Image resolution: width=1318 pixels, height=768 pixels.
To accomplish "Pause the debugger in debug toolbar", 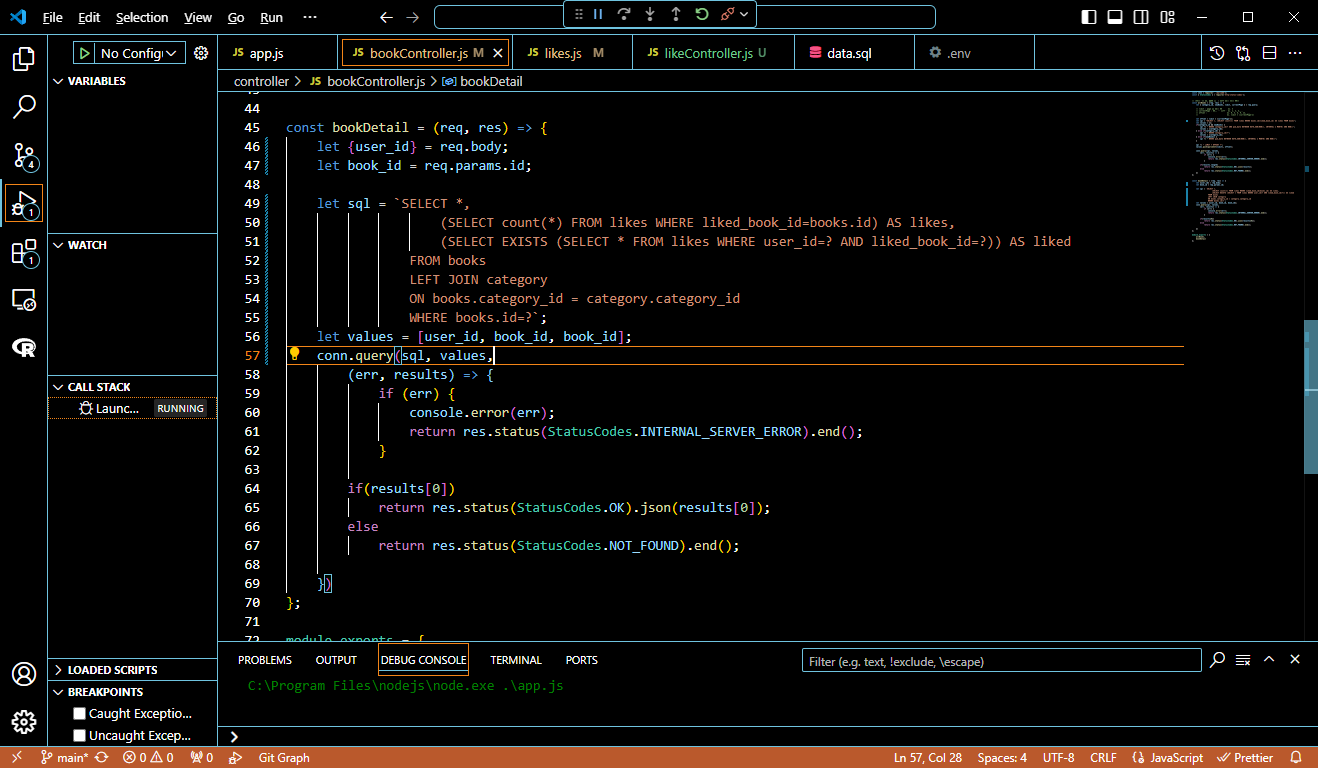I will click(x=598, y=14).
